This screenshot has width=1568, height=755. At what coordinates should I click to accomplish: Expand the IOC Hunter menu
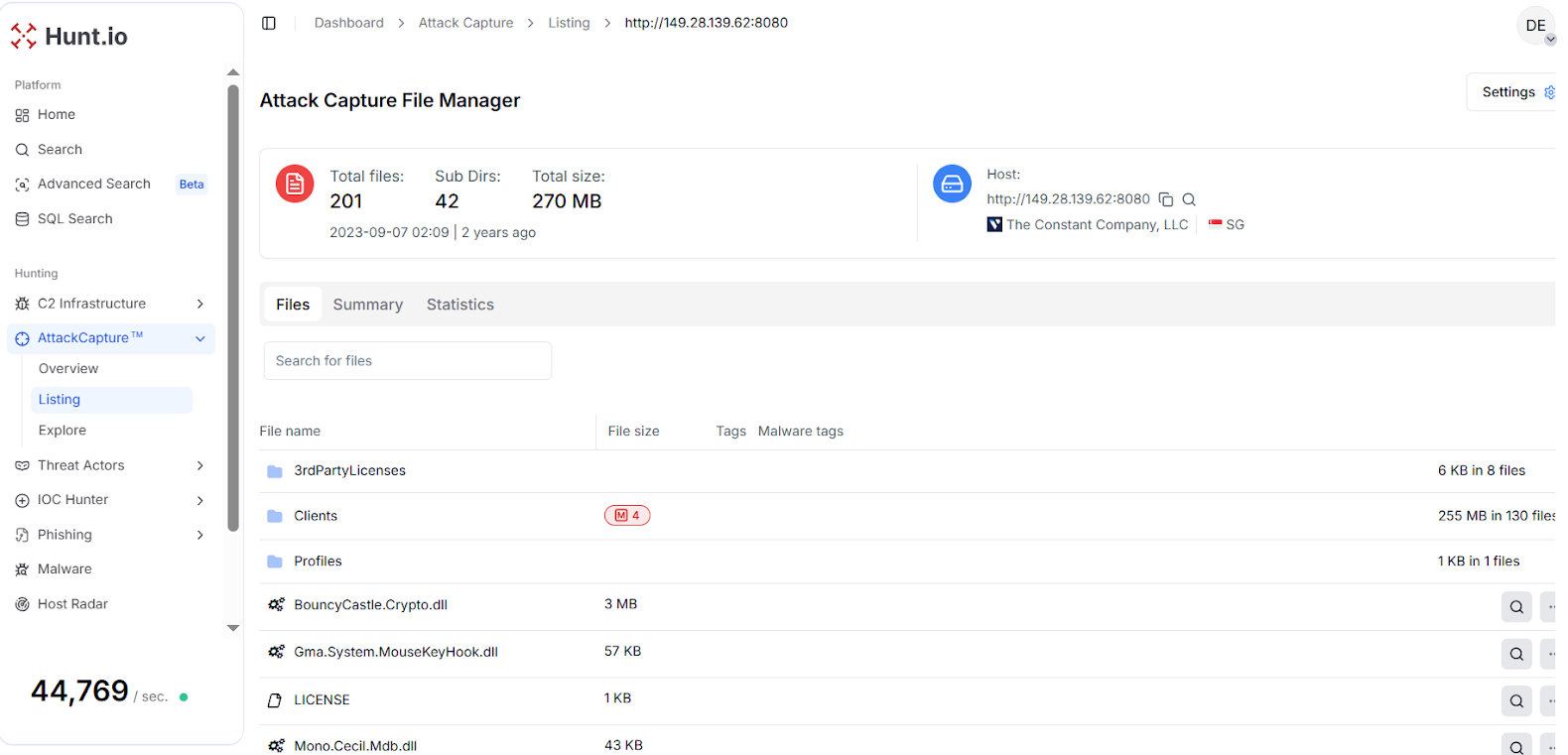[x=199, y=500]
